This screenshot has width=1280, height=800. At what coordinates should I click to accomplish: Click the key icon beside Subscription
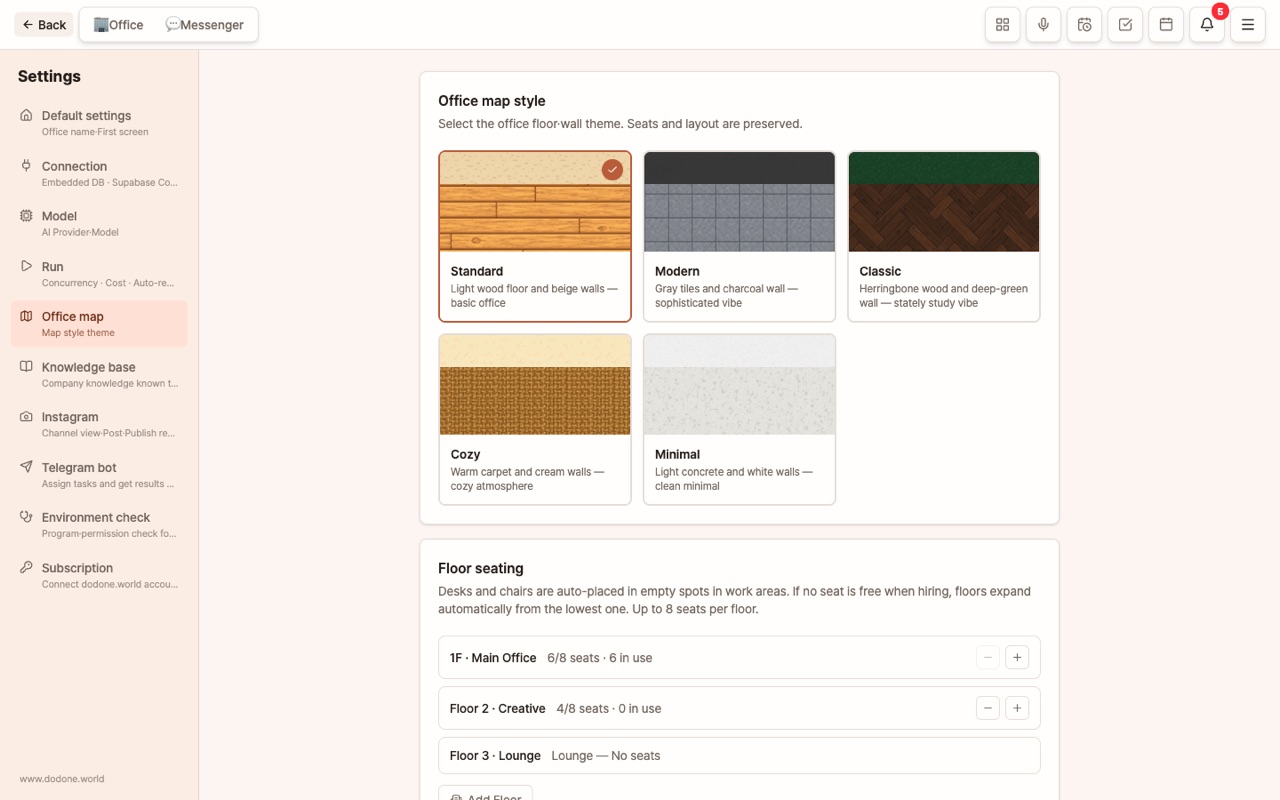click(26, 568)
